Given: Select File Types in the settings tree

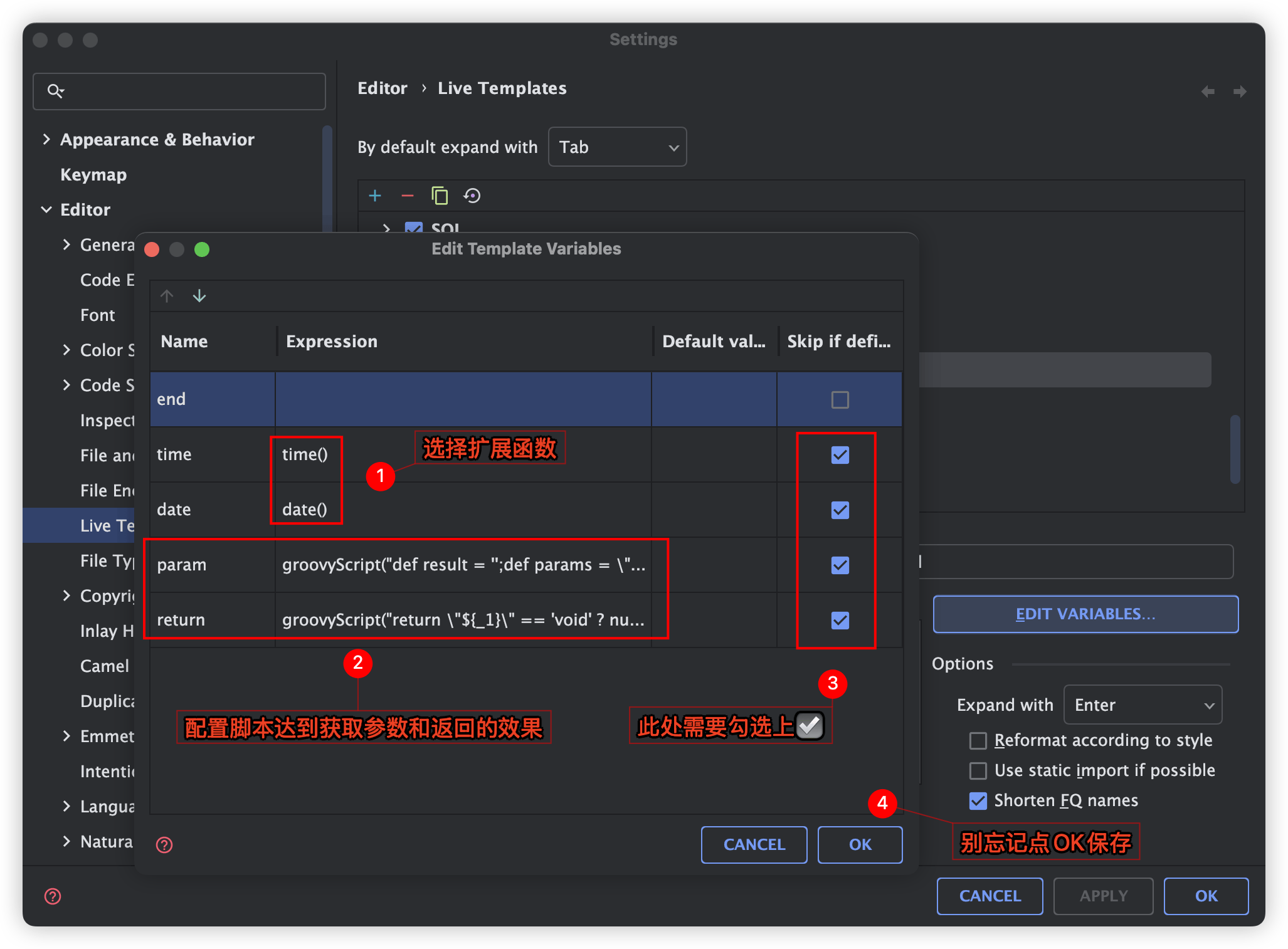Looking at the screenshot, I should 107,560.
